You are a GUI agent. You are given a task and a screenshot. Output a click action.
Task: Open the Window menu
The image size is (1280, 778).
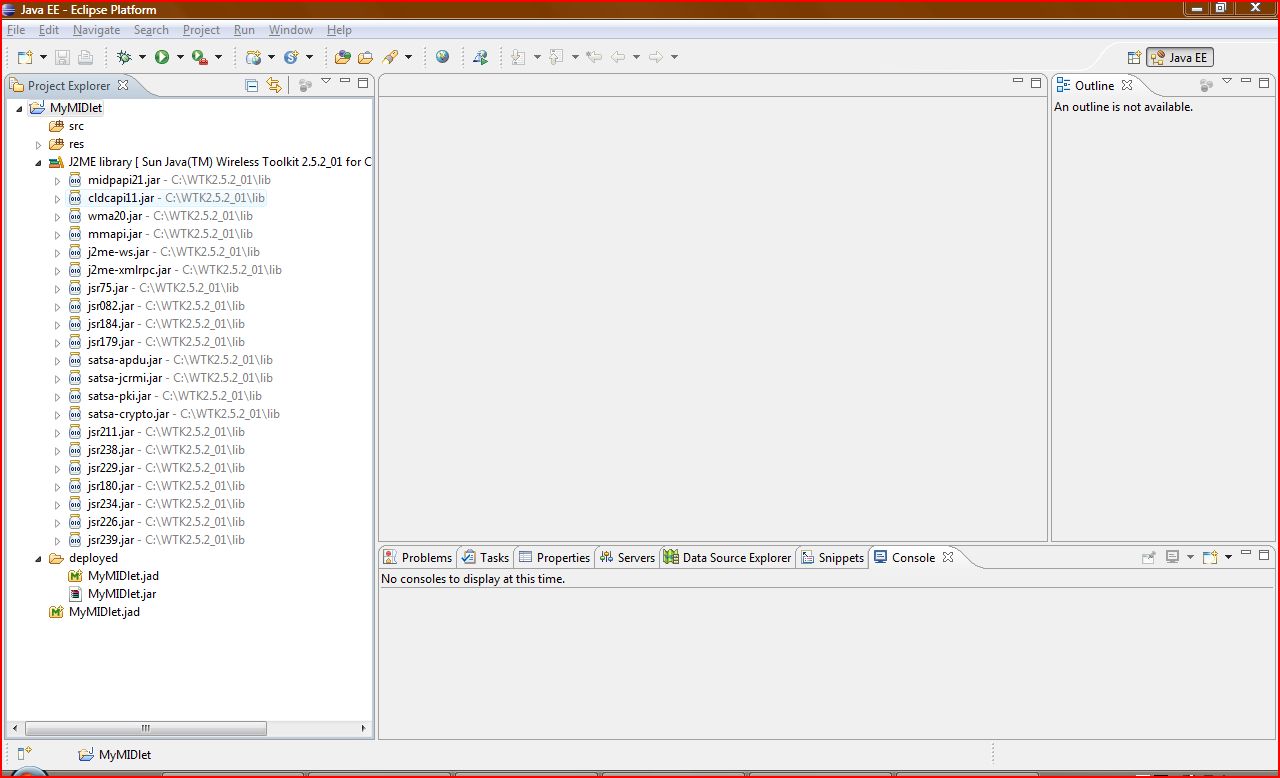click(x=290, y=29)
